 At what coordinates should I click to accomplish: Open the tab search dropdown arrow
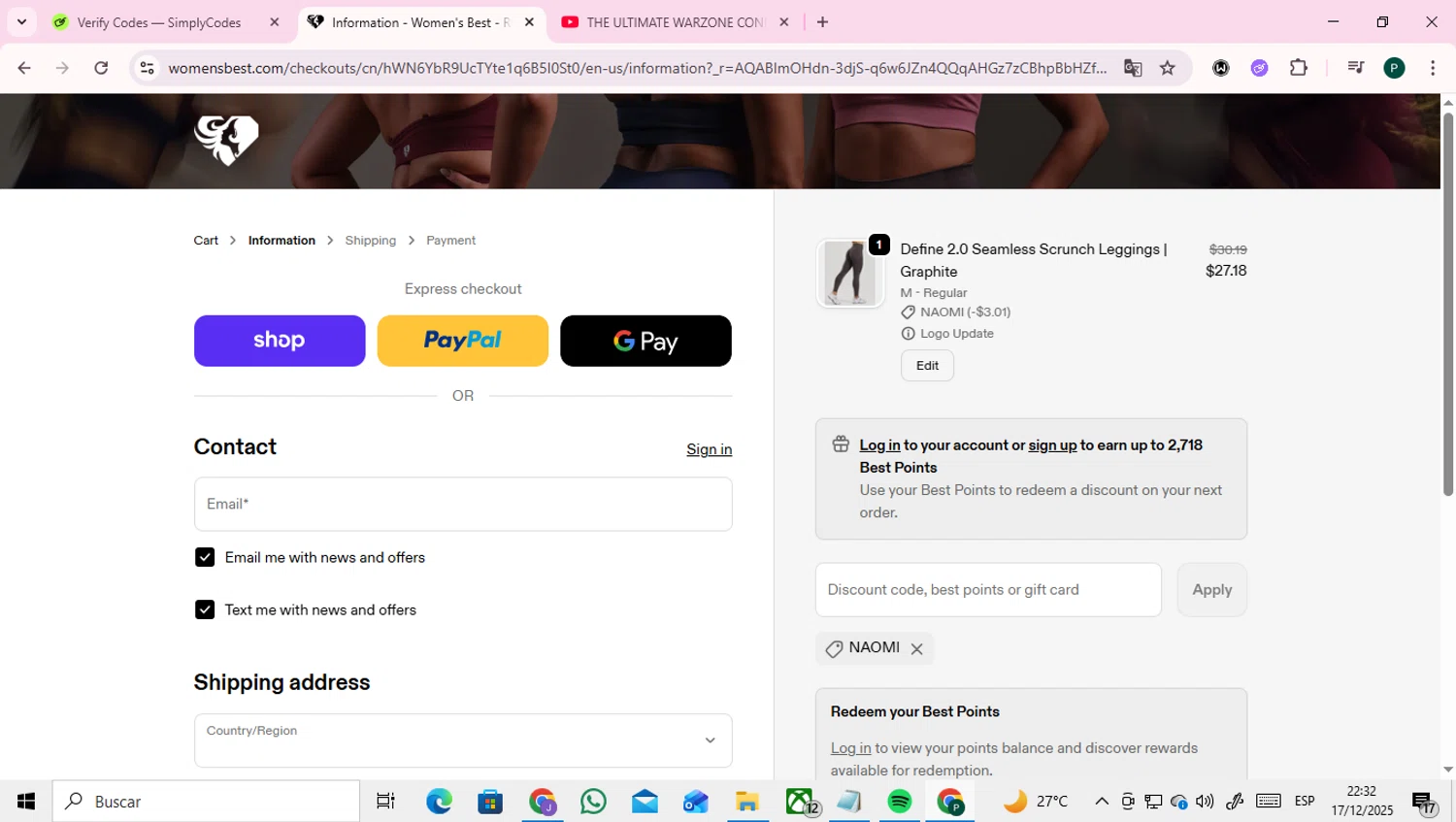pyautogui.click(x=21, y=22)
